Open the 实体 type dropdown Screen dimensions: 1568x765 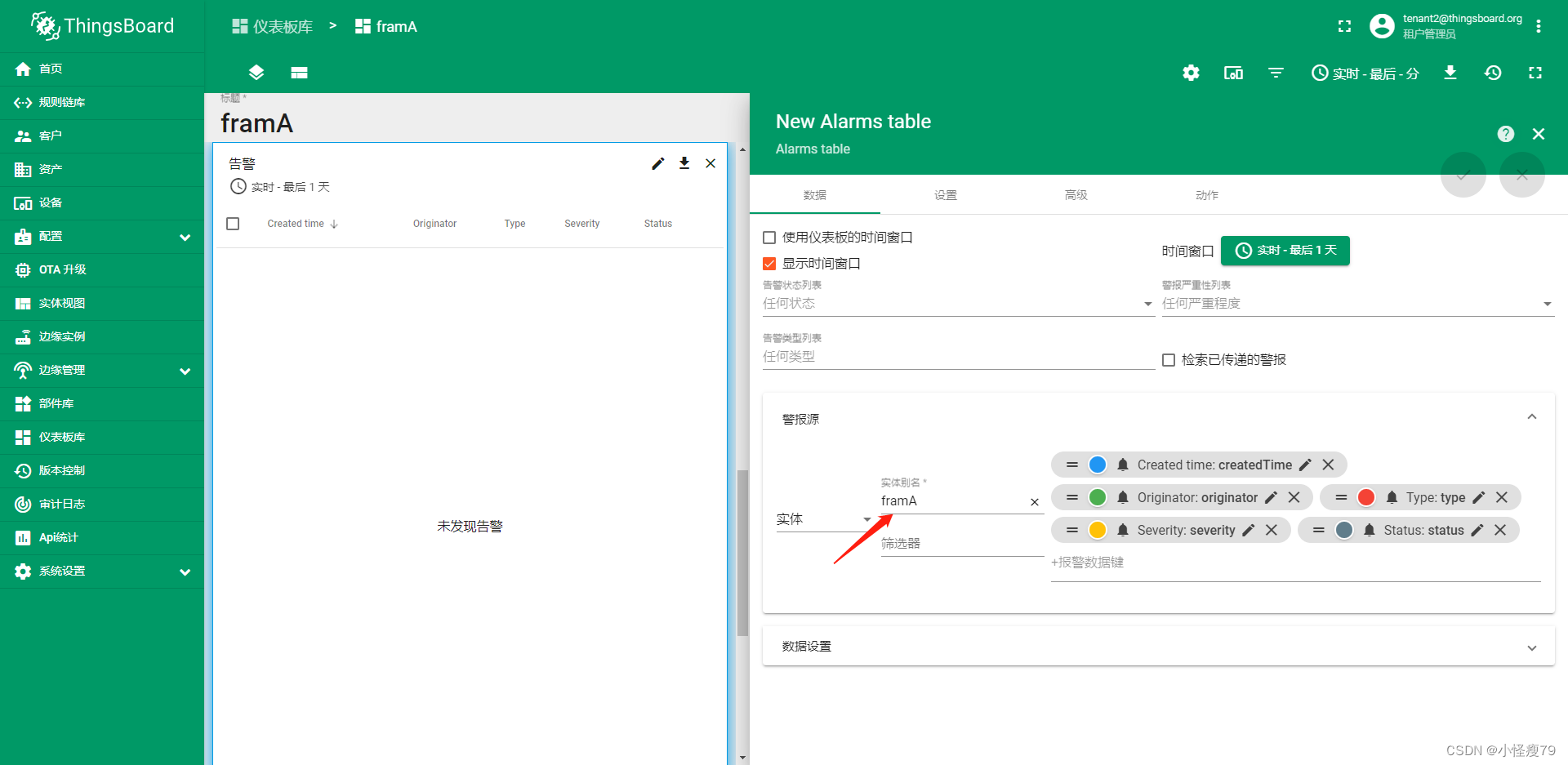824,519
